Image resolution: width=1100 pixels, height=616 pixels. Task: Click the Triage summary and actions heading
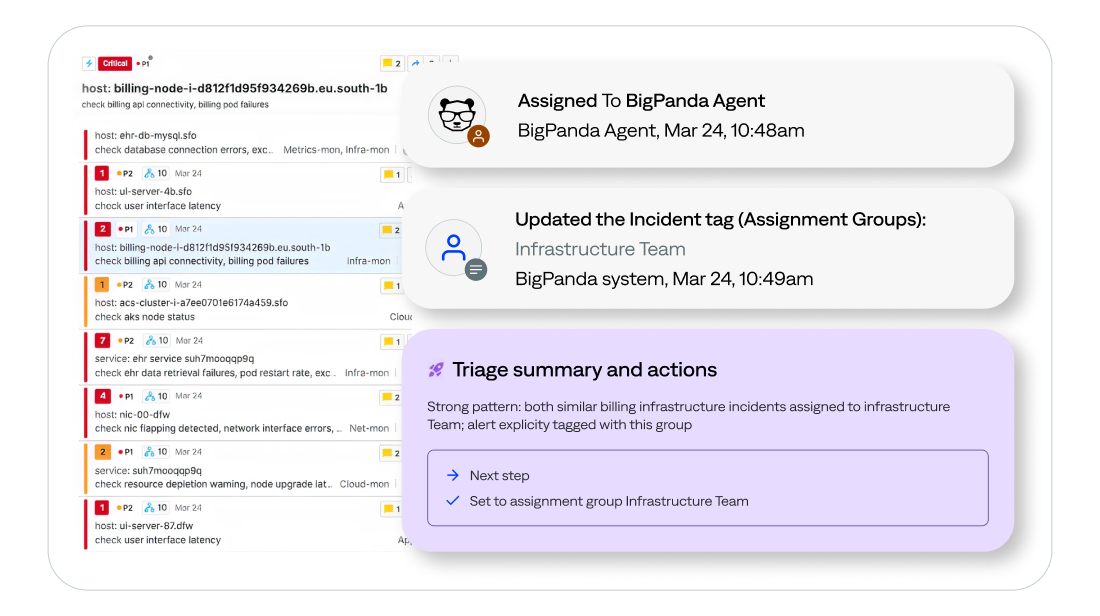click(x=584, y=370)
